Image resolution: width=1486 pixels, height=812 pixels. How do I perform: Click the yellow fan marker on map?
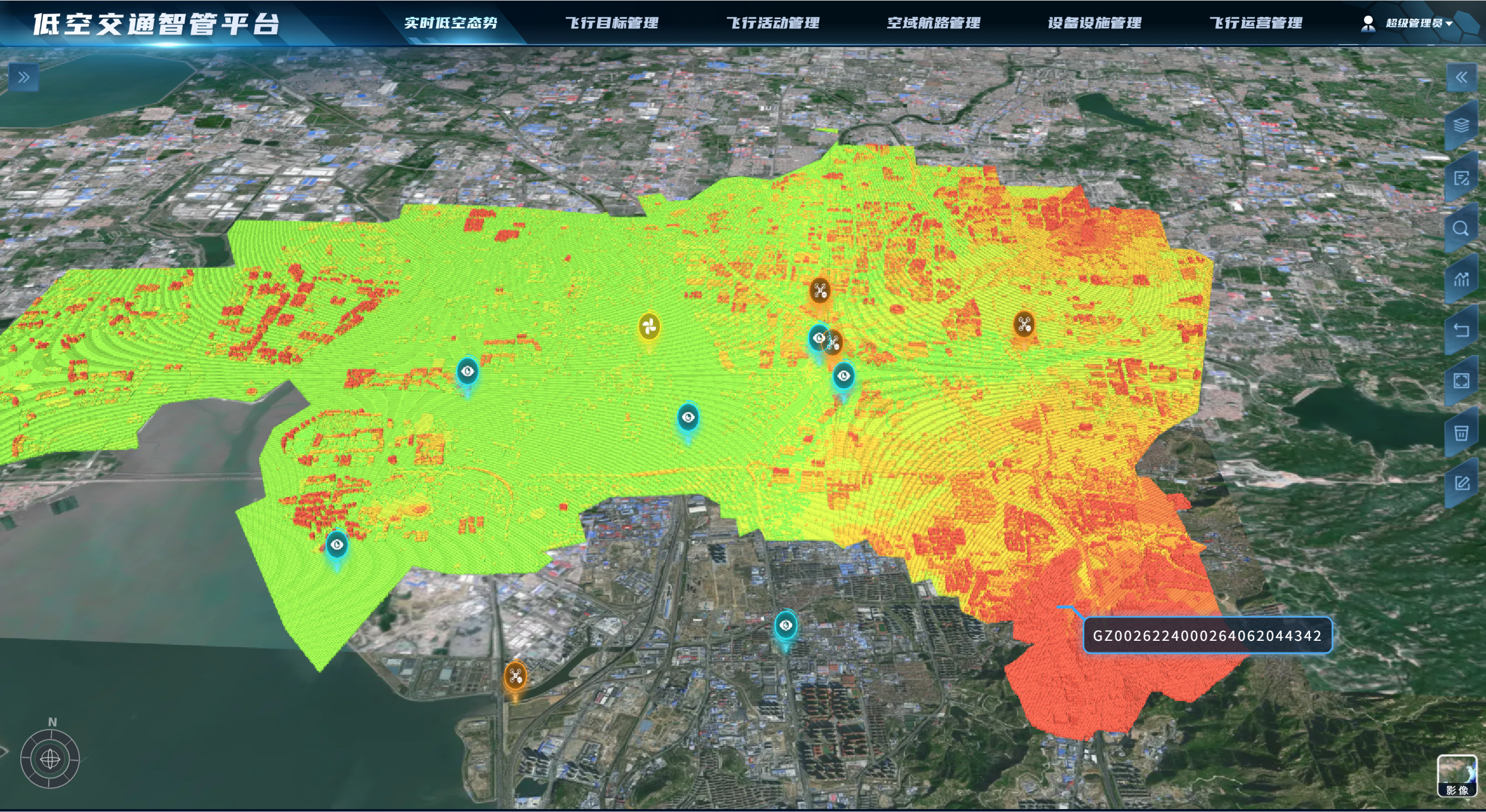pos(649,327)
